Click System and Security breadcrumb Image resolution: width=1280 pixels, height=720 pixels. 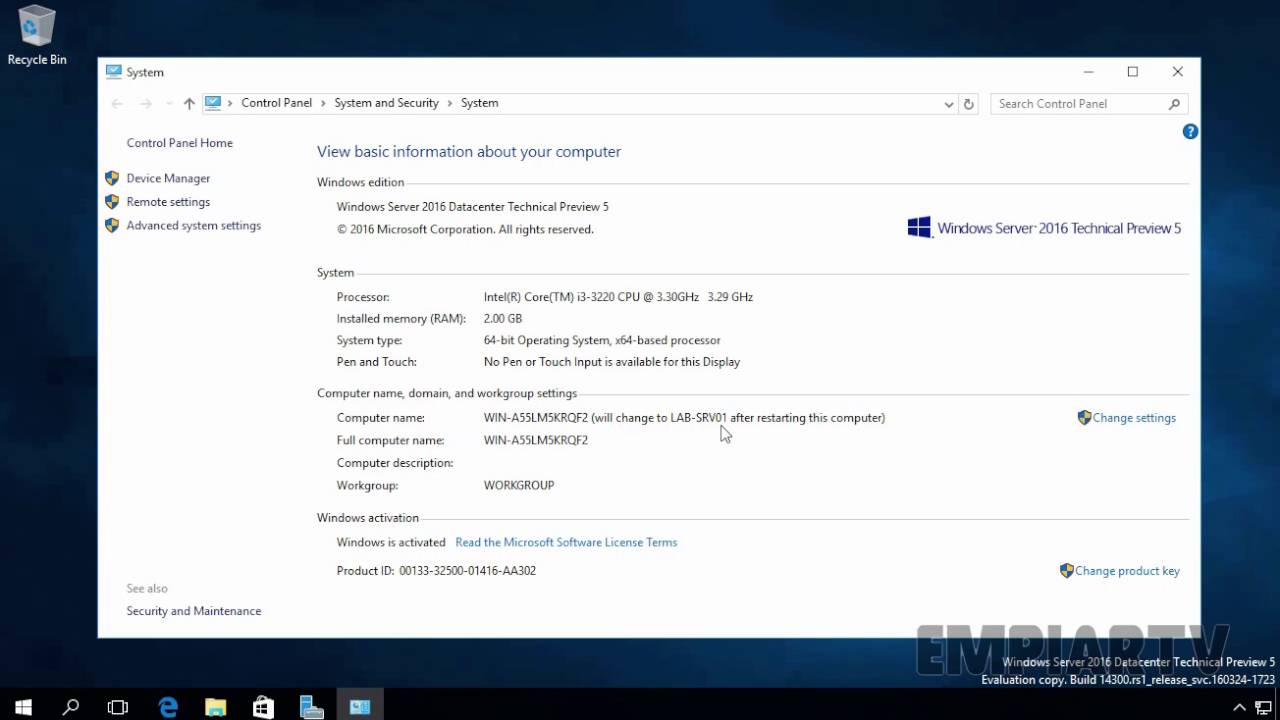tap(386, 103)
